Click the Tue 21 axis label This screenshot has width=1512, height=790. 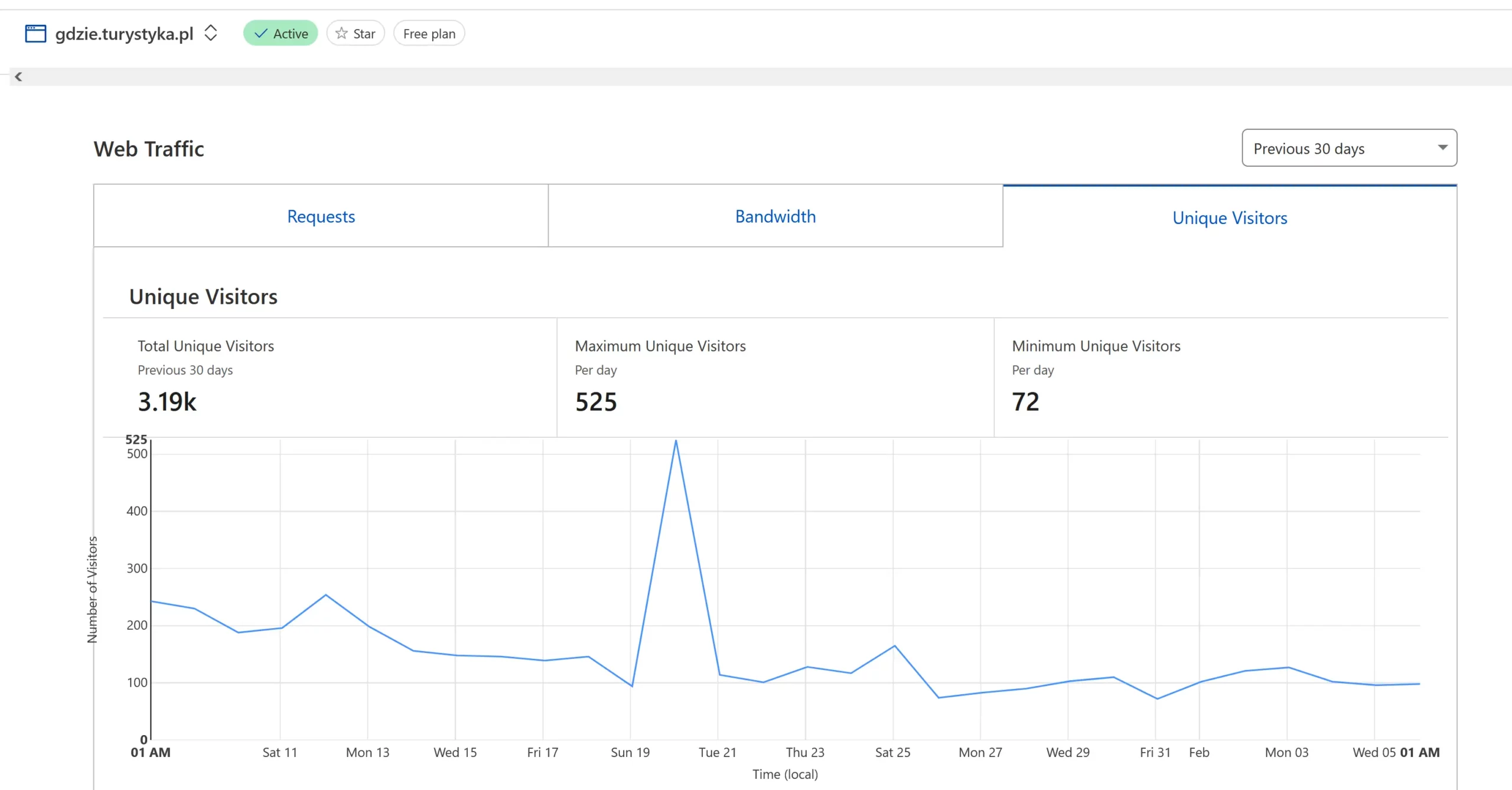pyautogui.click(x=717, y=752)
